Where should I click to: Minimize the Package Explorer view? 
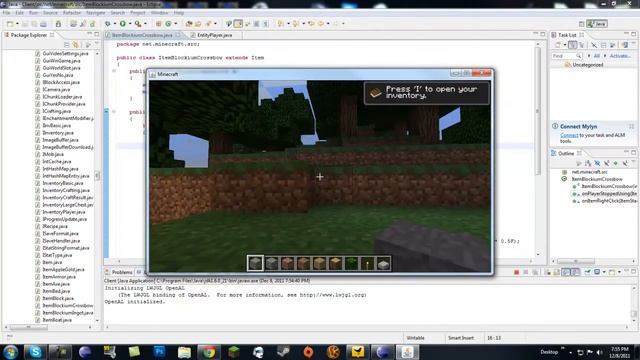click(89, 35)
